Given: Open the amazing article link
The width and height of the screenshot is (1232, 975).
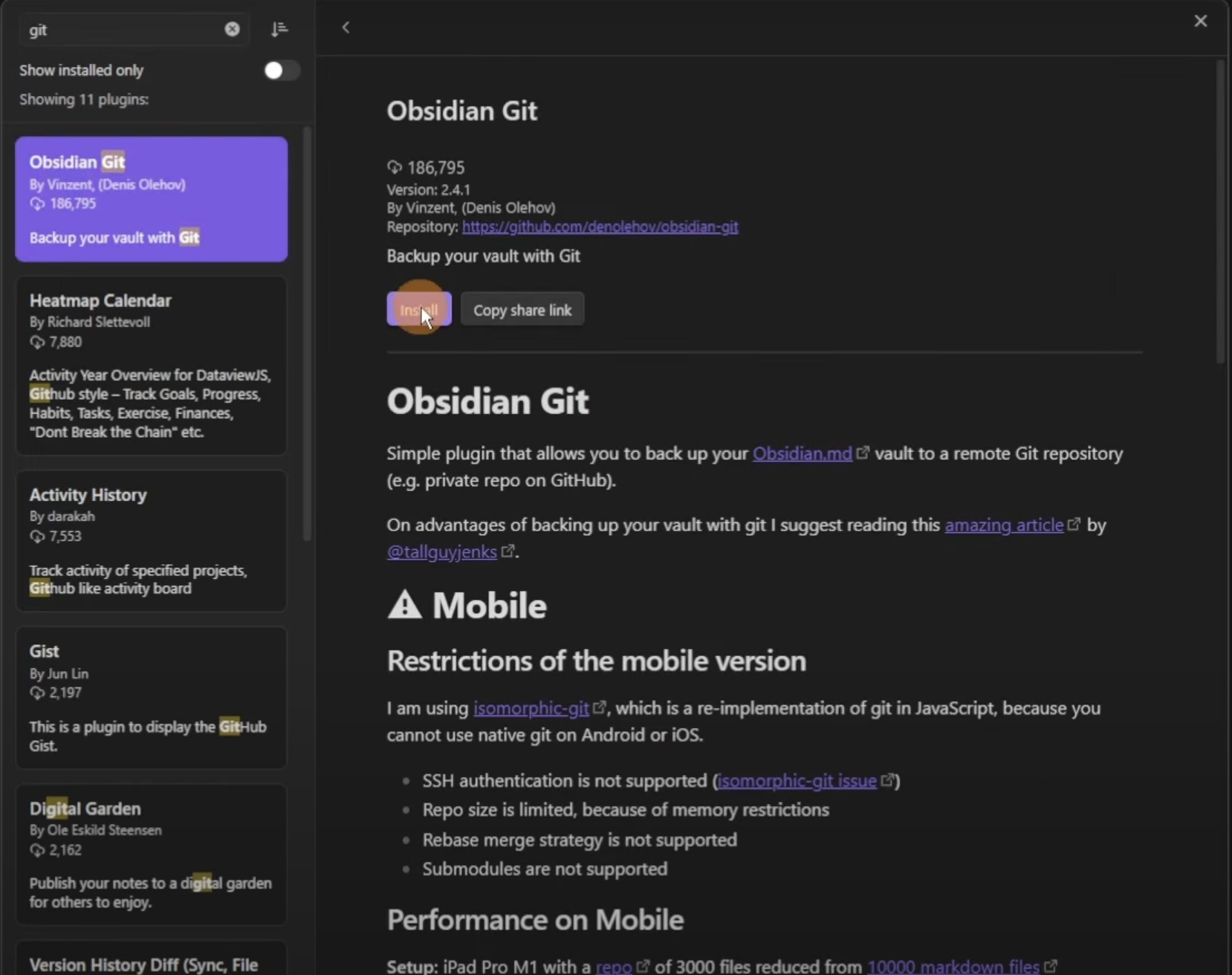Looking at the screenshot, I should click(x=1004, y=525).
